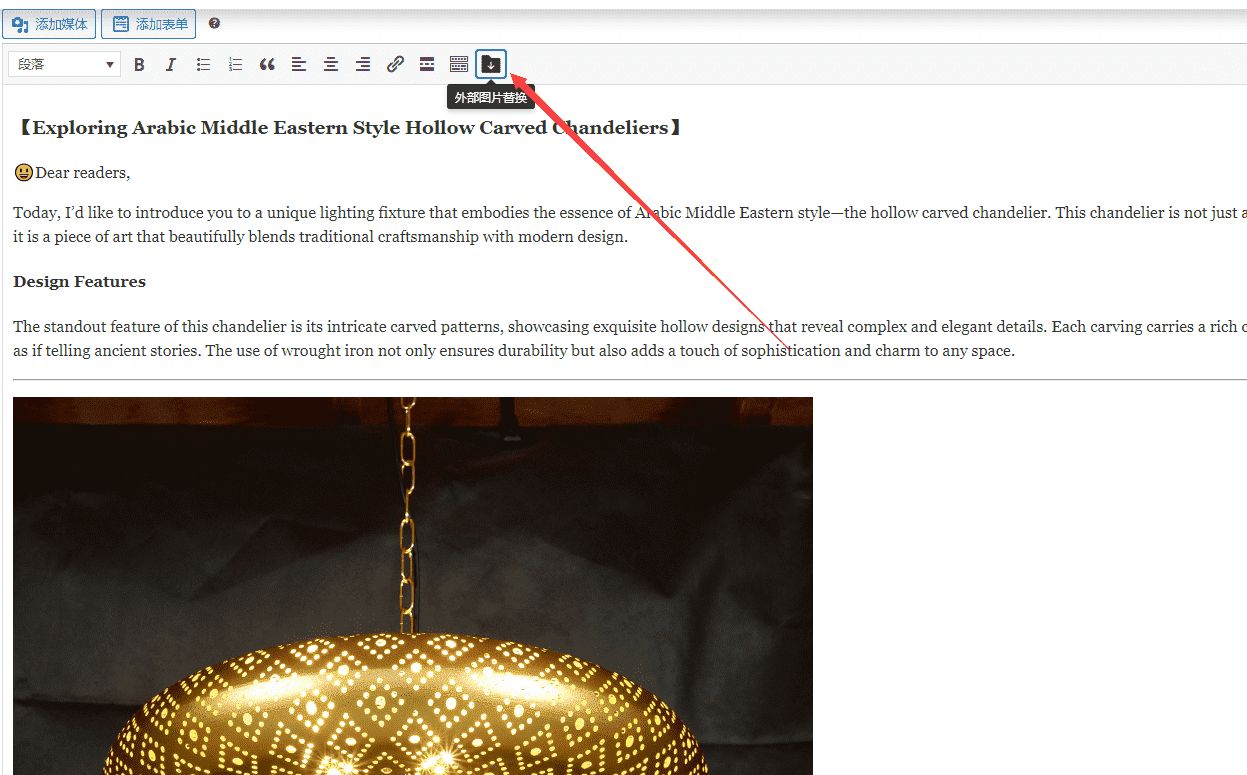Image resolution: width=1247 pixels, height=775 pixels.
Task: Apply blockquote formatting
Action: point(267,64)
